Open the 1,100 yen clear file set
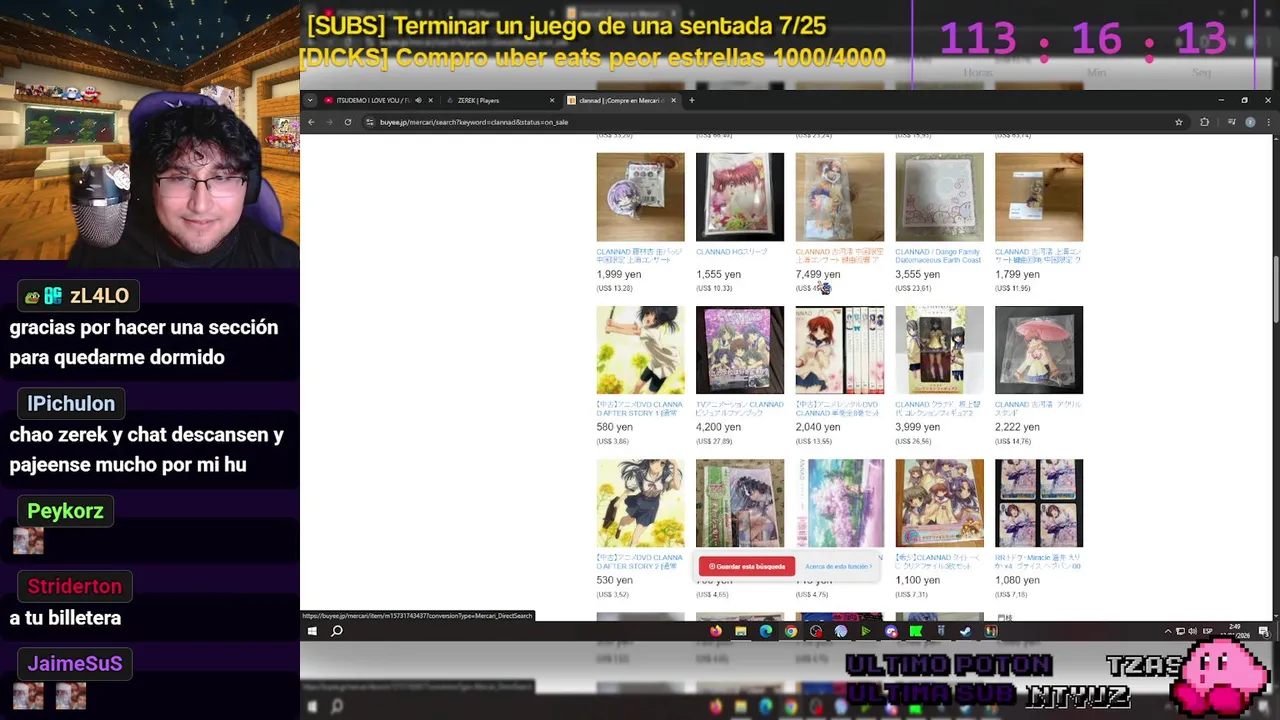The height and width of the screenshot is (720, 1280). pyautogui.click(x=939, y=503)
